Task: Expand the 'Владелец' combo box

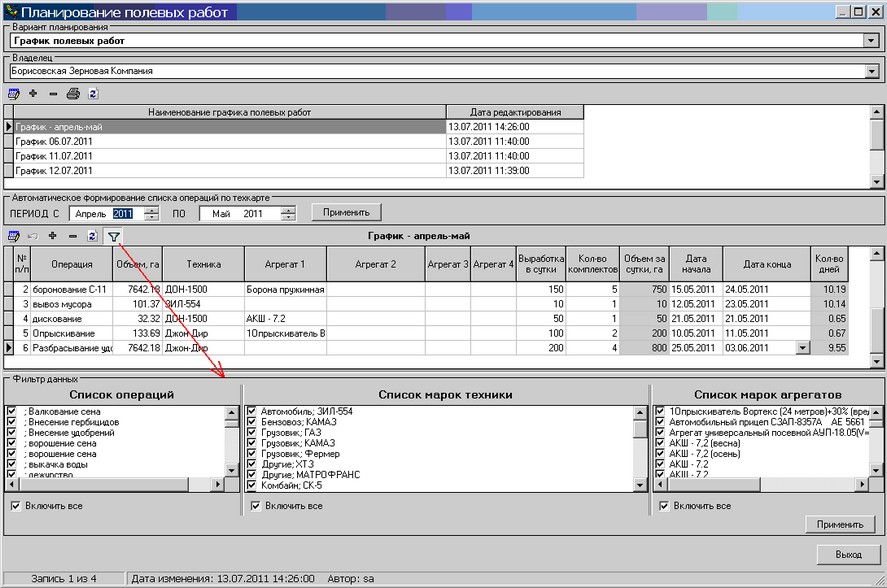Action: click(870, 72)
